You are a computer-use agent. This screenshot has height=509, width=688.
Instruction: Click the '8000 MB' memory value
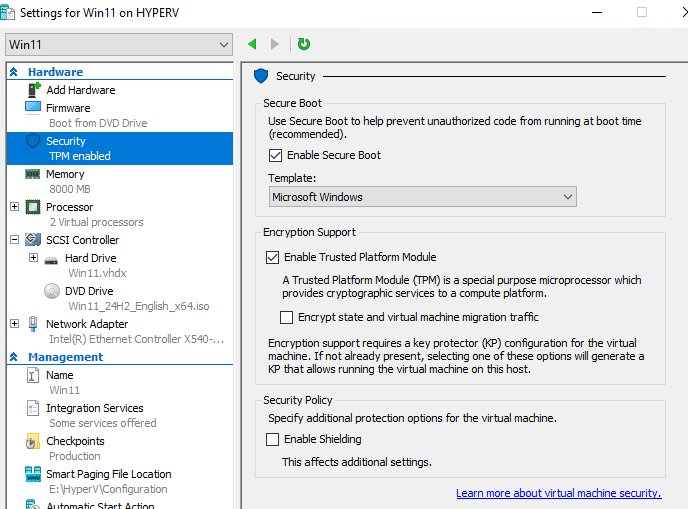70,189
